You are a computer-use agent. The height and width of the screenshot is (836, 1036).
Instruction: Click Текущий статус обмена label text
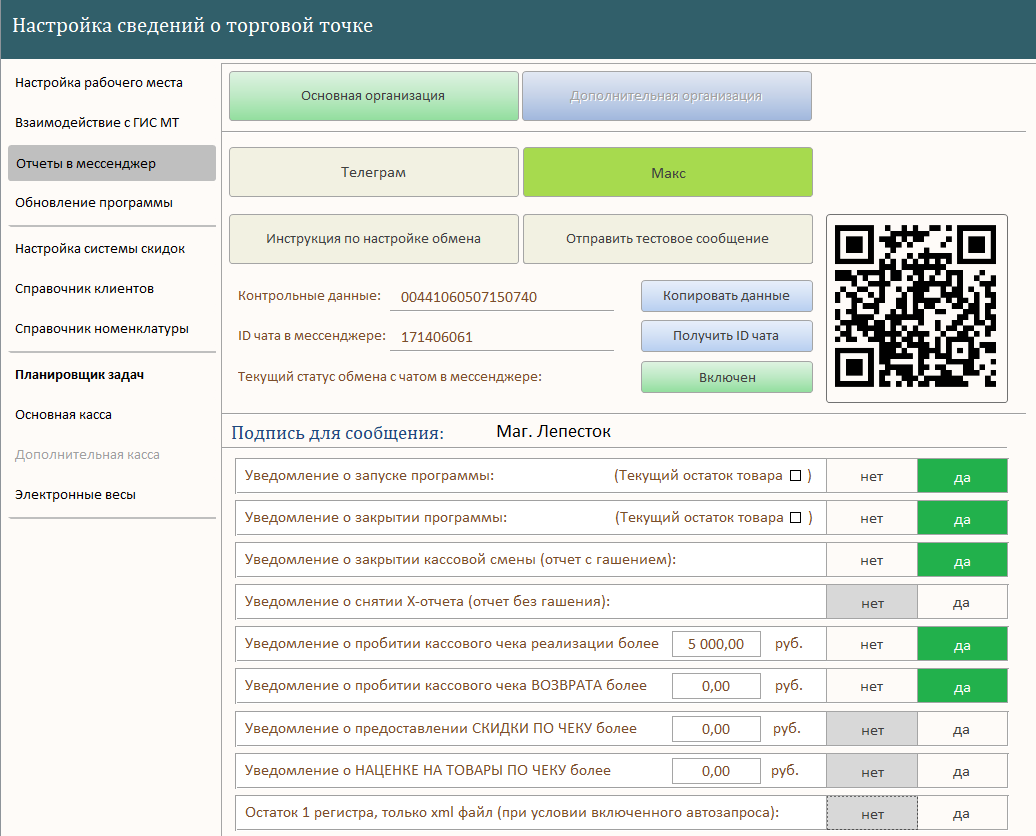(x=390, y=377)
